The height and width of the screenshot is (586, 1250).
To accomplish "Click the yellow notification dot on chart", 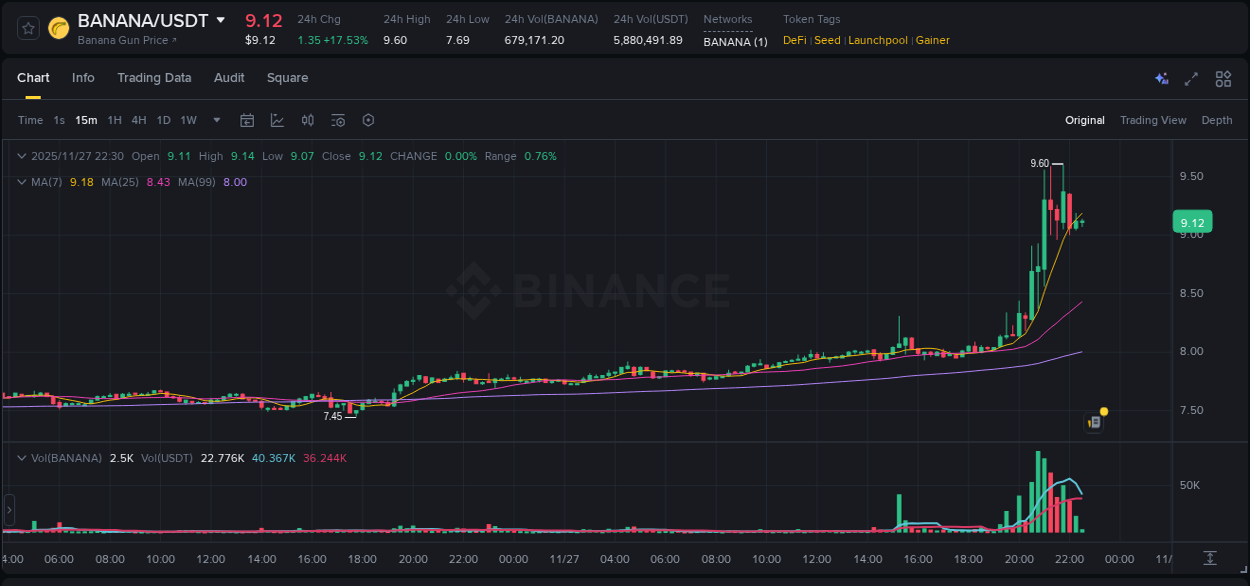I will pos(1102,411).
